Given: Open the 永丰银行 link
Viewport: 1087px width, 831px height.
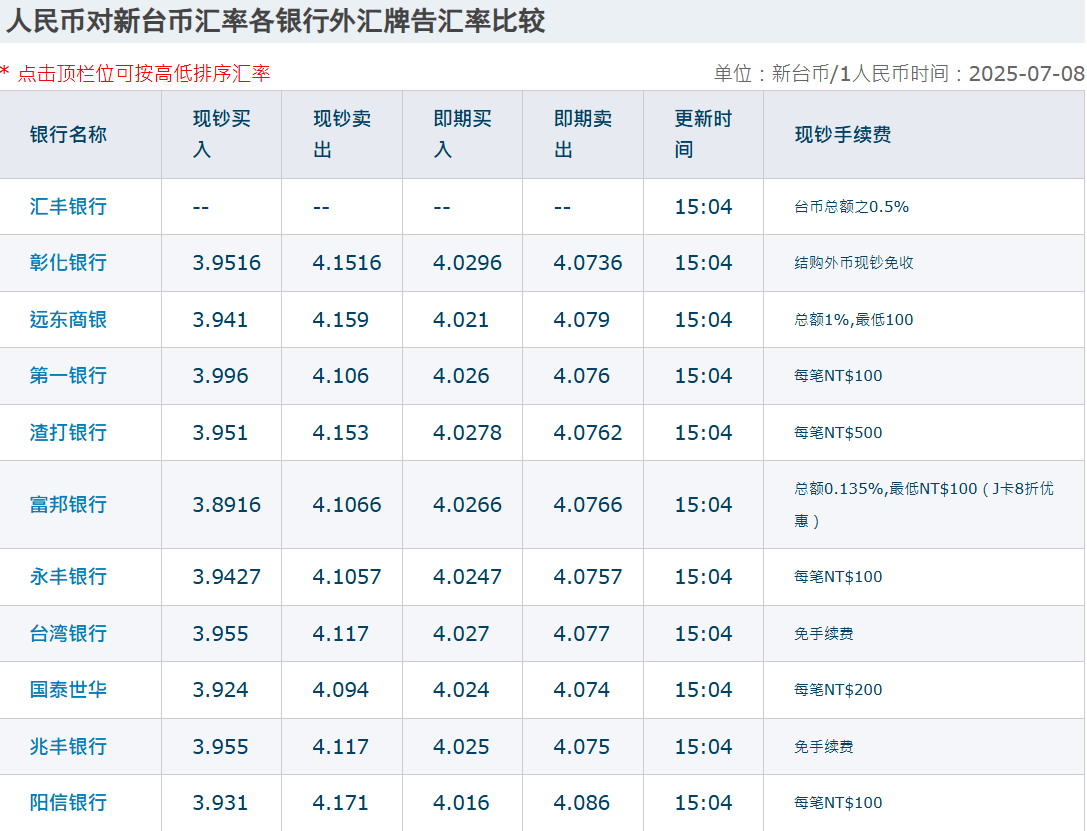Looking at the screenshot, I should [x=68, y=577].
